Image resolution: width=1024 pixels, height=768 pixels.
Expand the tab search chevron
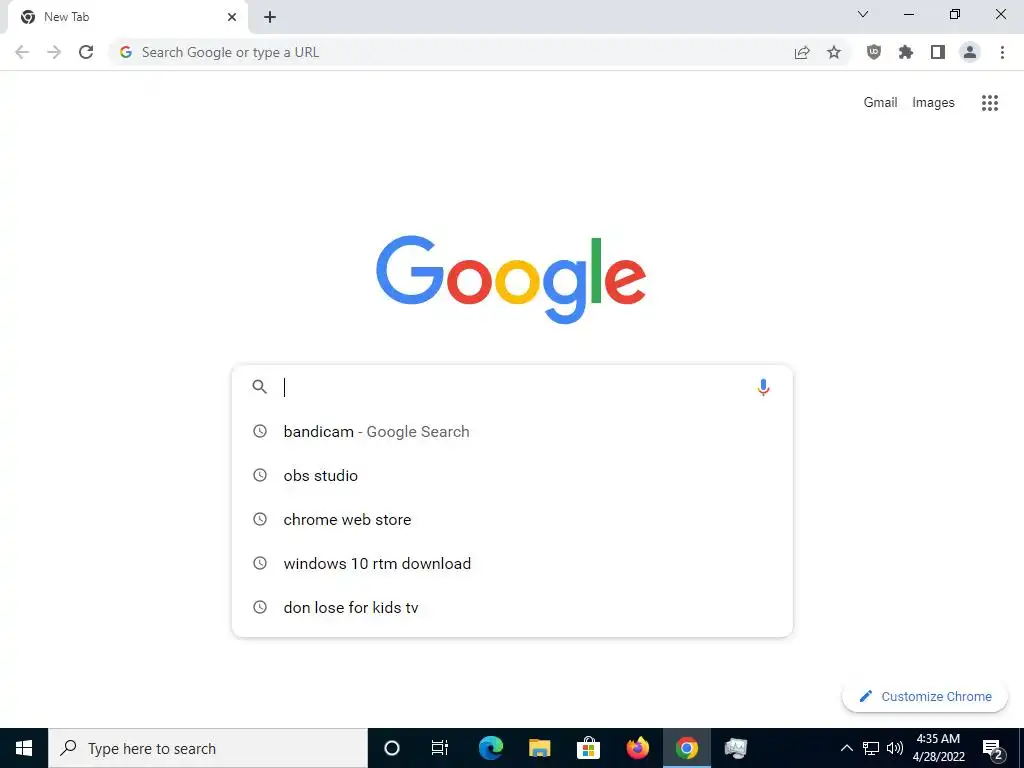click(863, 14)
